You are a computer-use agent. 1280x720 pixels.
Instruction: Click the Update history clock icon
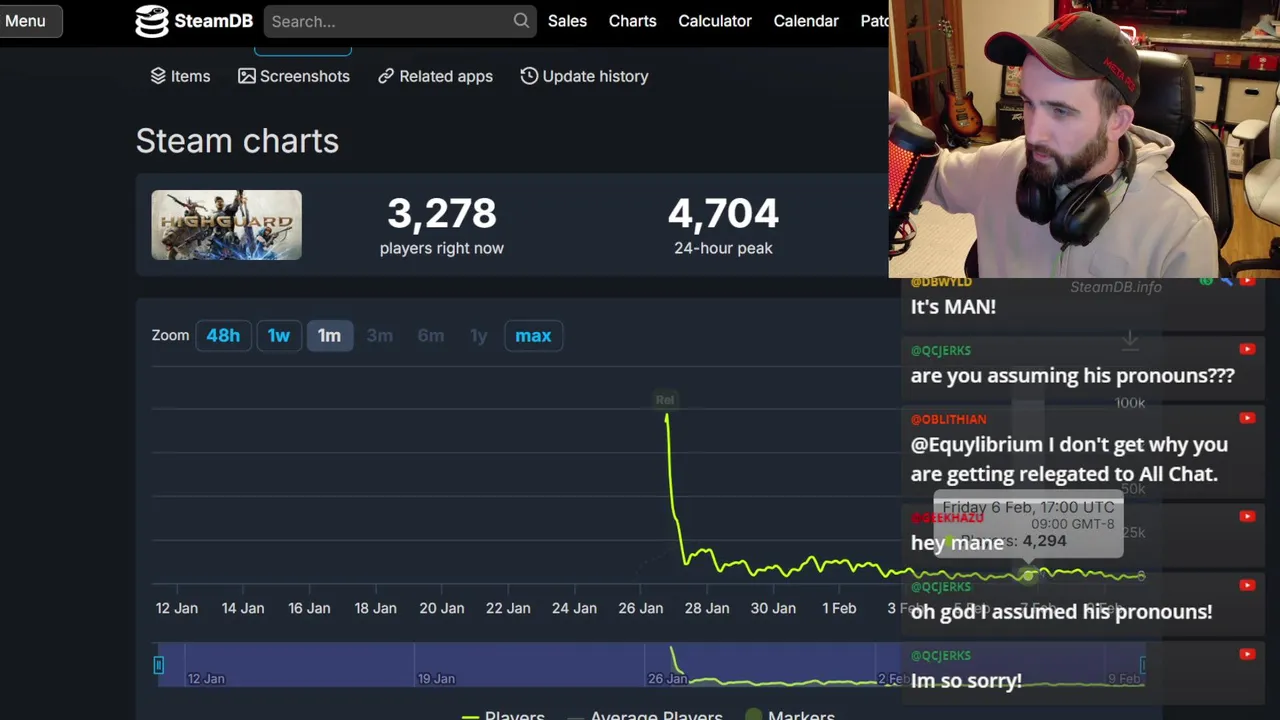tap(529, 76)
